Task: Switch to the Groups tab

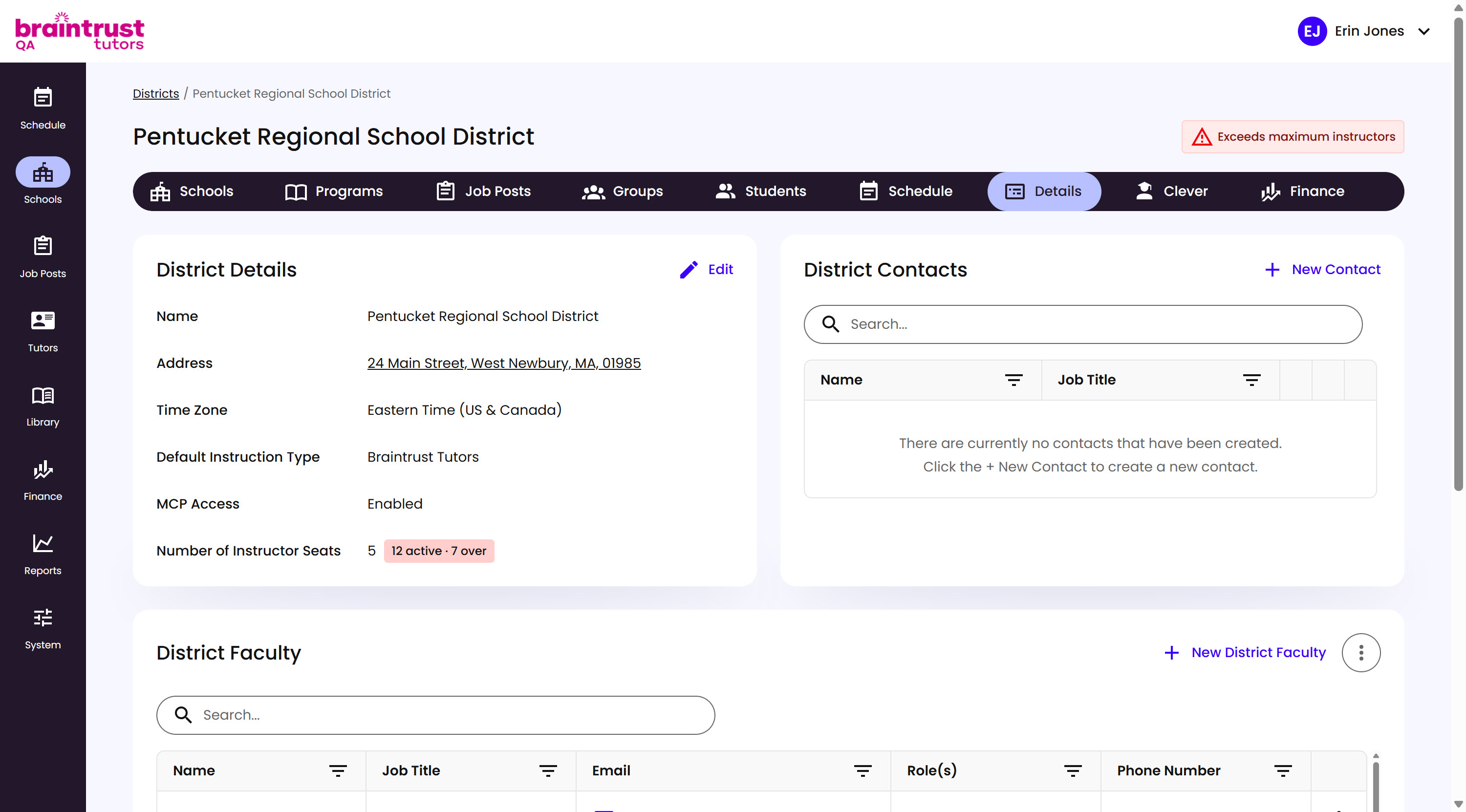Action: click(x=623, y=191)
